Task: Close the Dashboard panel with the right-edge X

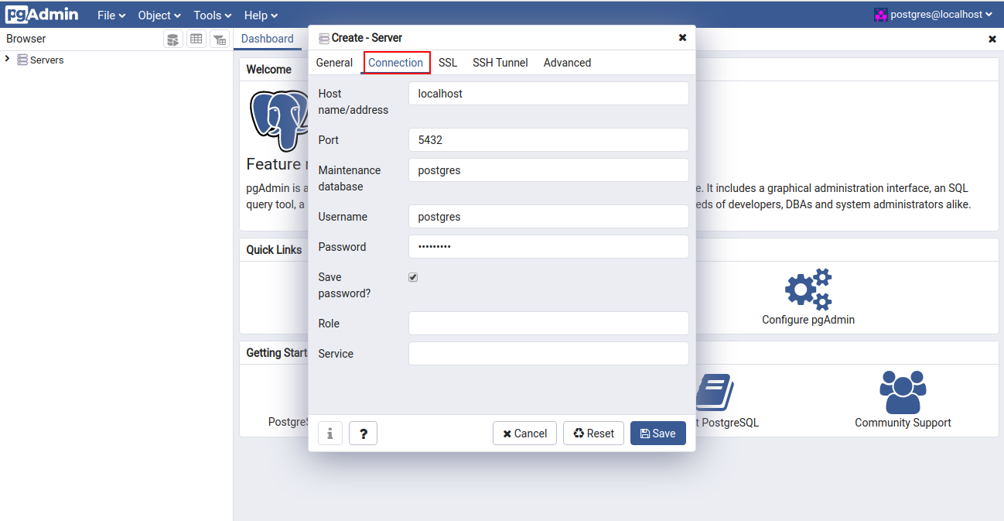Action: (992, 39)
